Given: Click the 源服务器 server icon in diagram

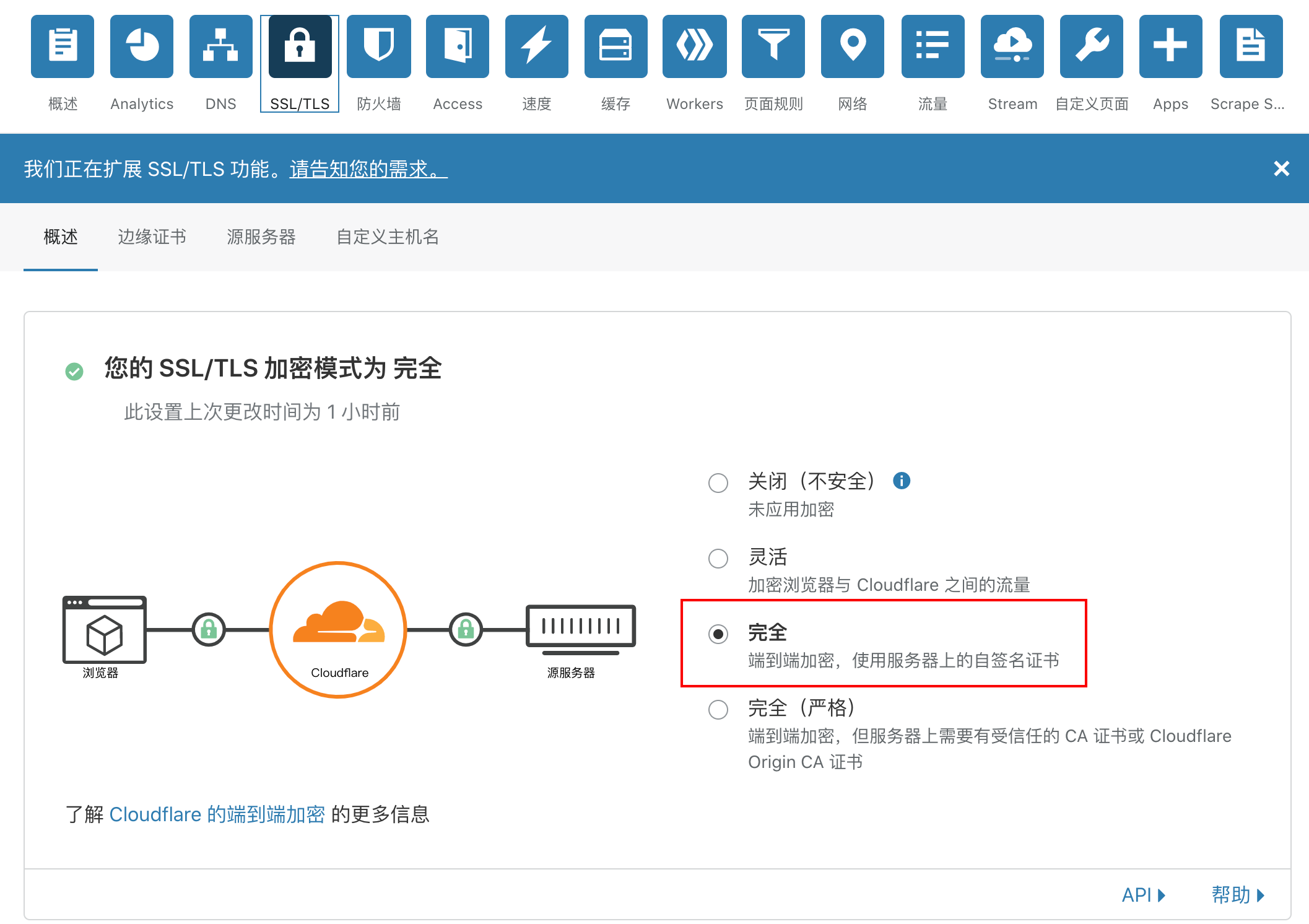Looking at the screenshot, I should [581, 630].
